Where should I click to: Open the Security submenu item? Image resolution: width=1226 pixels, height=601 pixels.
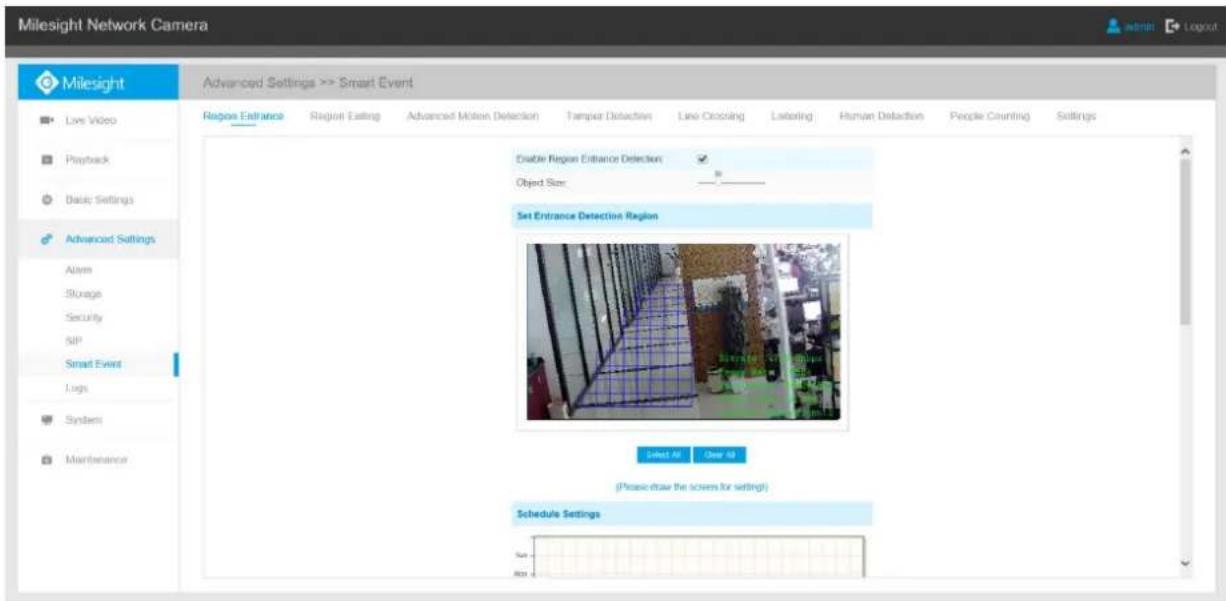click(x=83, y=317)
